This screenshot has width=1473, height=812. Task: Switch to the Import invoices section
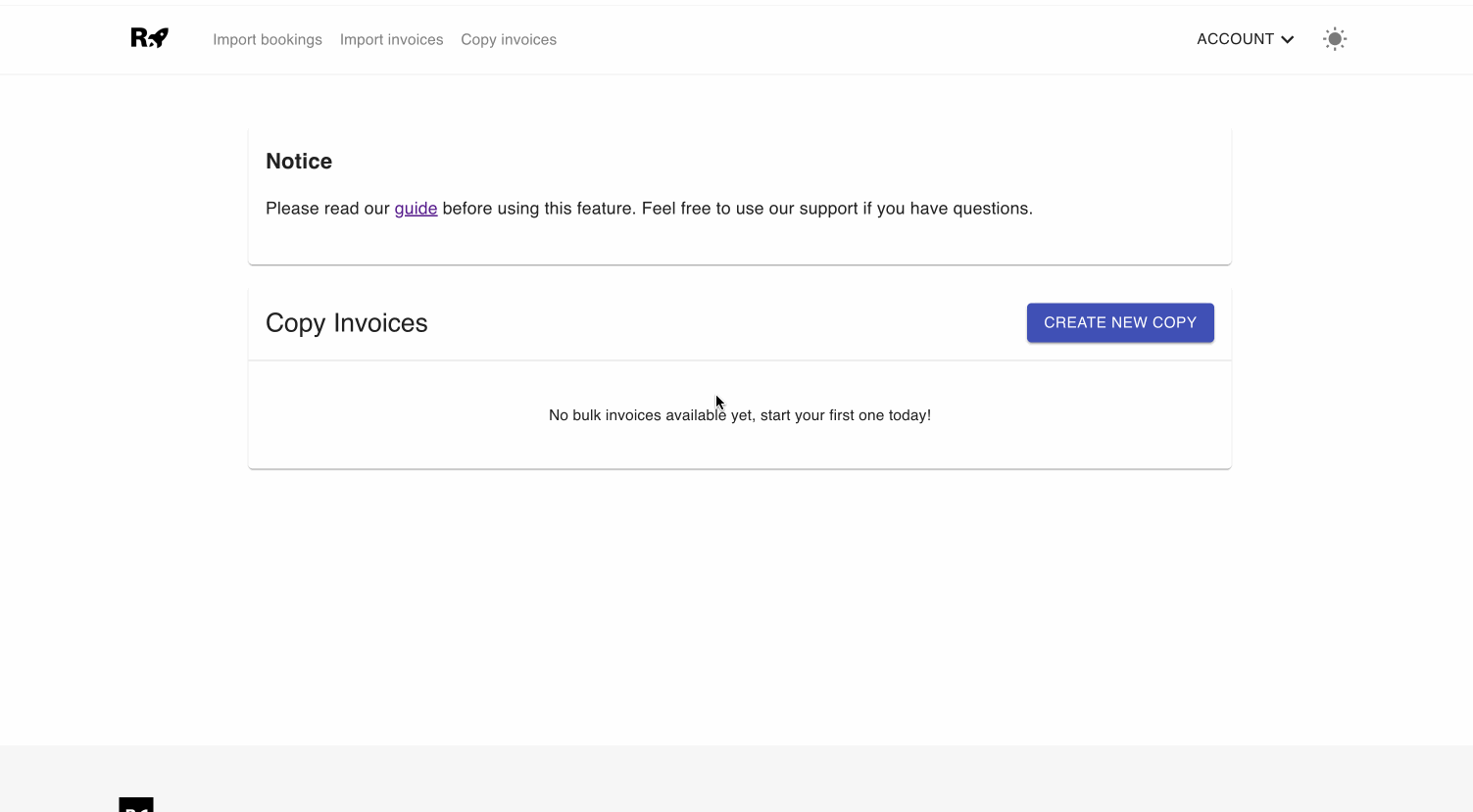click(x=391, y=39)
